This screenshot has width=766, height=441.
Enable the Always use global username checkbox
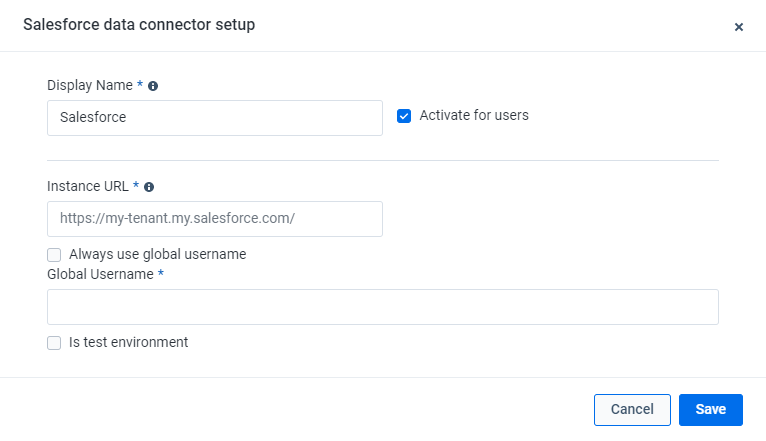pos(54,255)
